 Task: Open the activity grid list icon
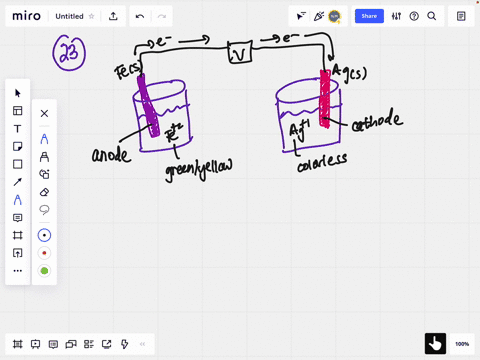89,344
